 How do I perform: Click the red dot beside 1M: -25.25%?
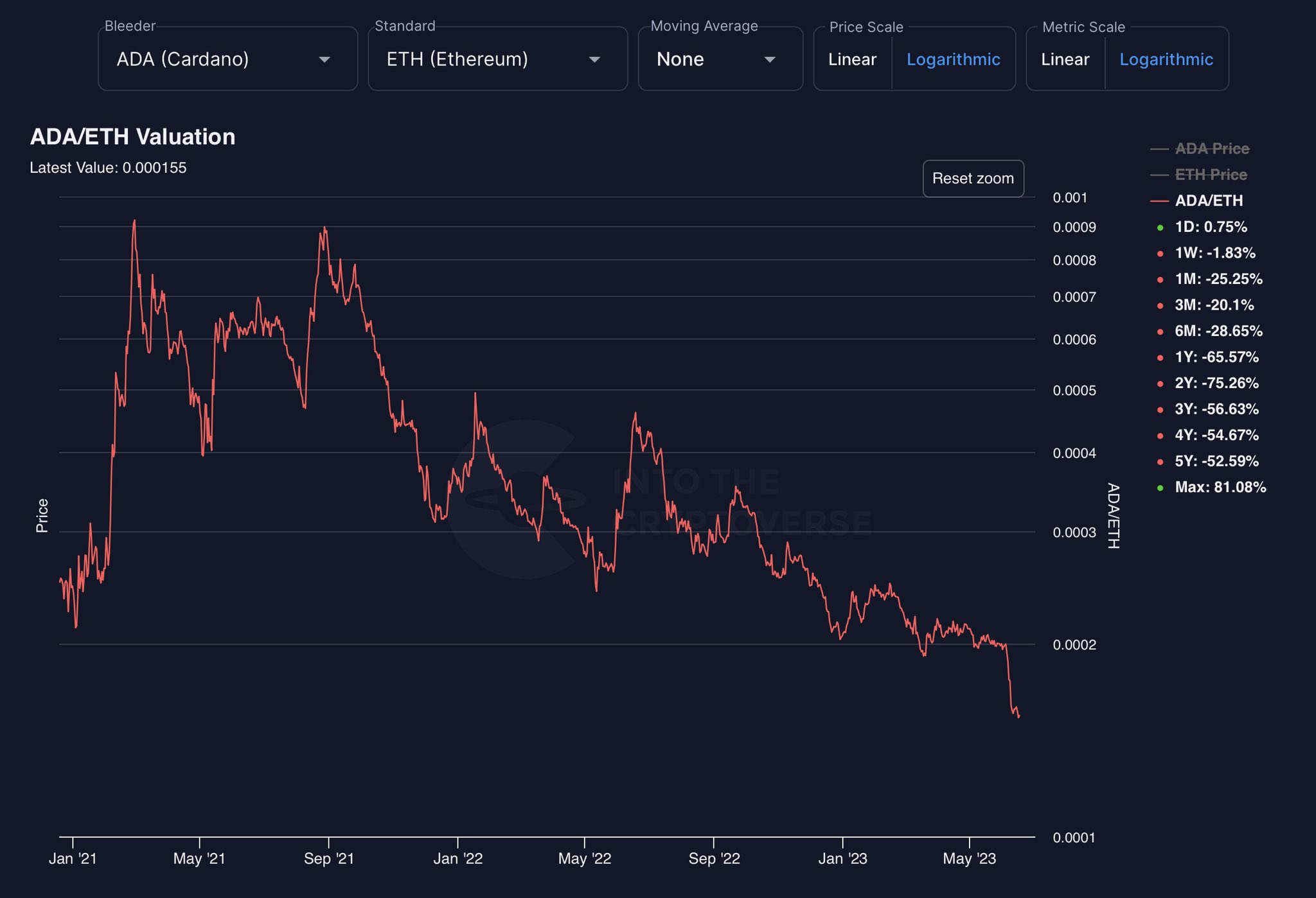click(x=1160, y=279)
